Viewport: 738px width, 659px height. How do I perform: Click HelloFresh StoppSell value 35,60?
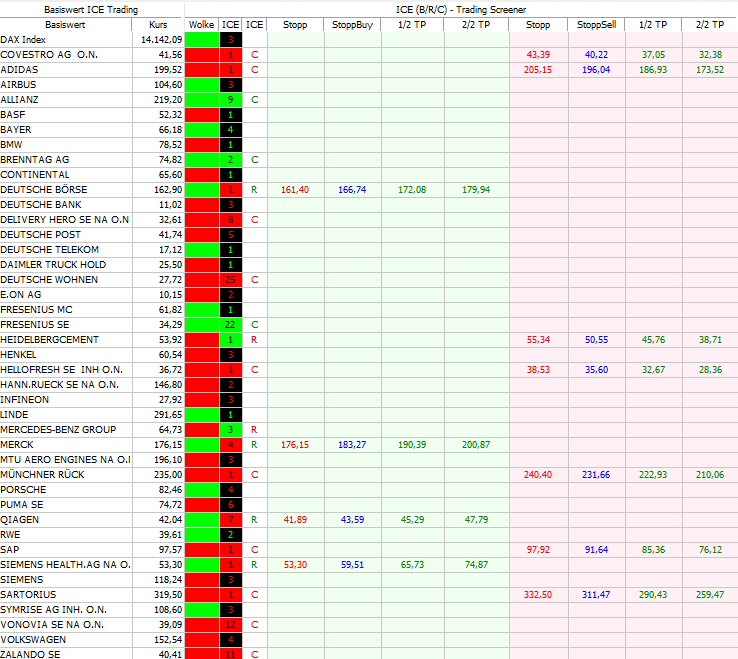click(x=596, y=370)
